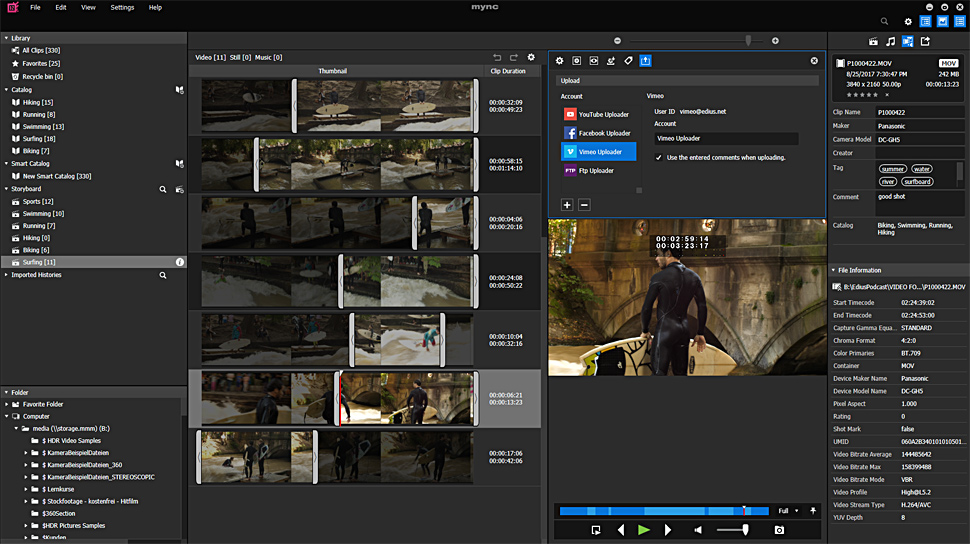Mute audio with the speaker icon
This screenshot has width=970, height=544.
[x=698, y=529]
